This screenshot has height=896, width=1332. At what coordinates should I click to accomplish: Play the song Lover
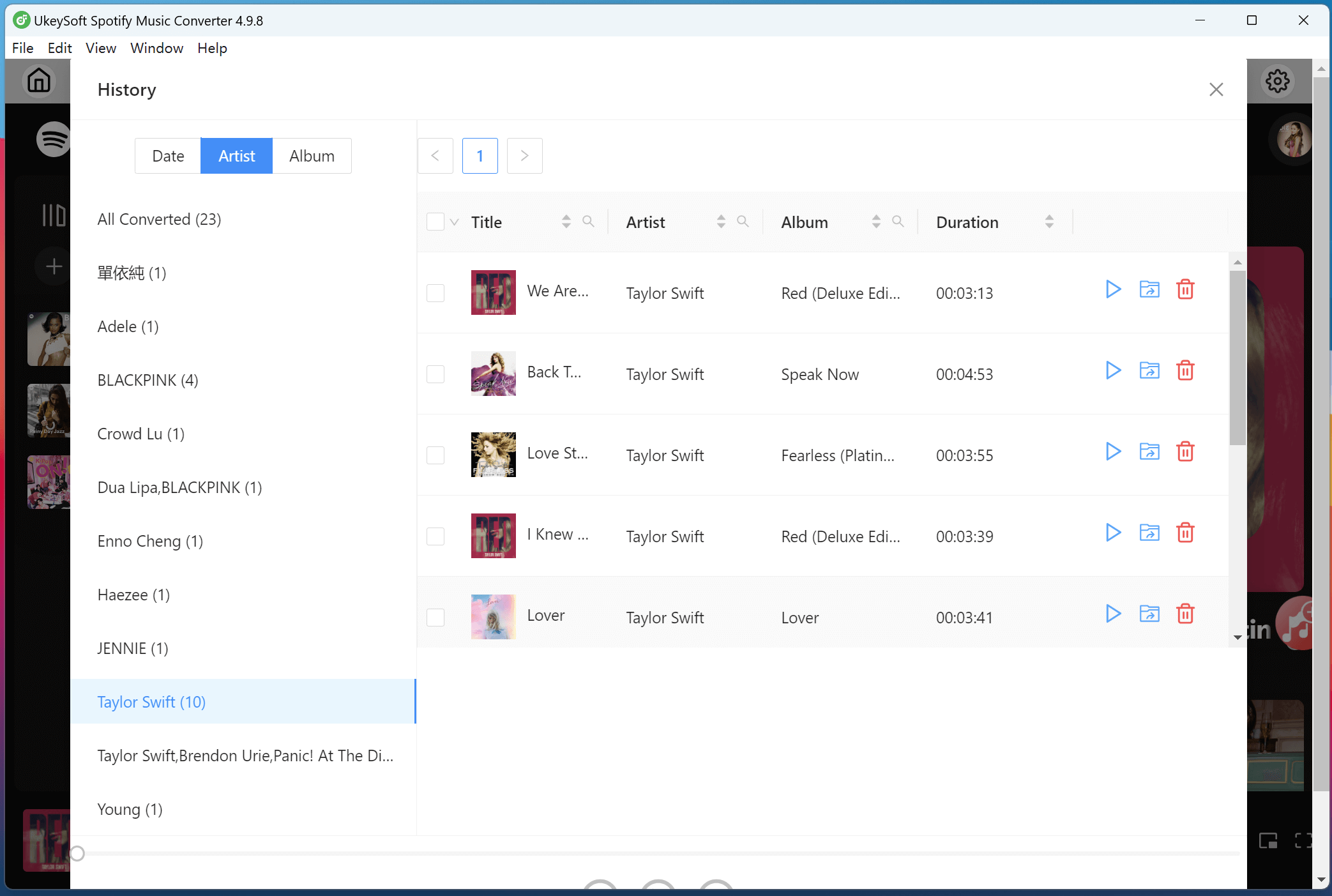click(1112, 614)
